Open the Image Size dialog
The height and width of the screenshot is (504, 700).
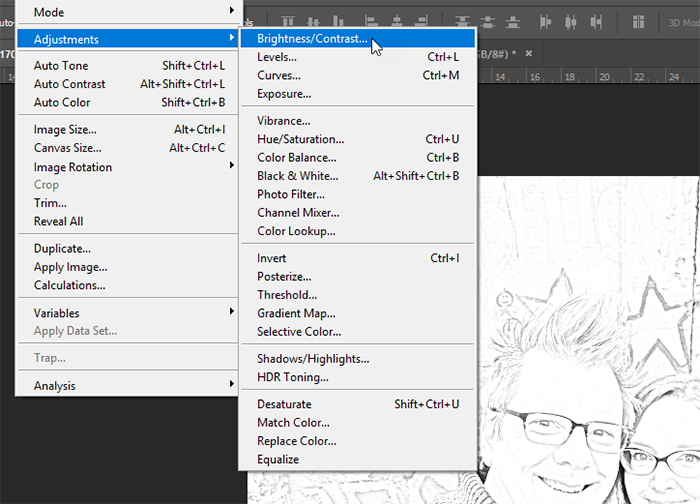(x=65, y=130)
